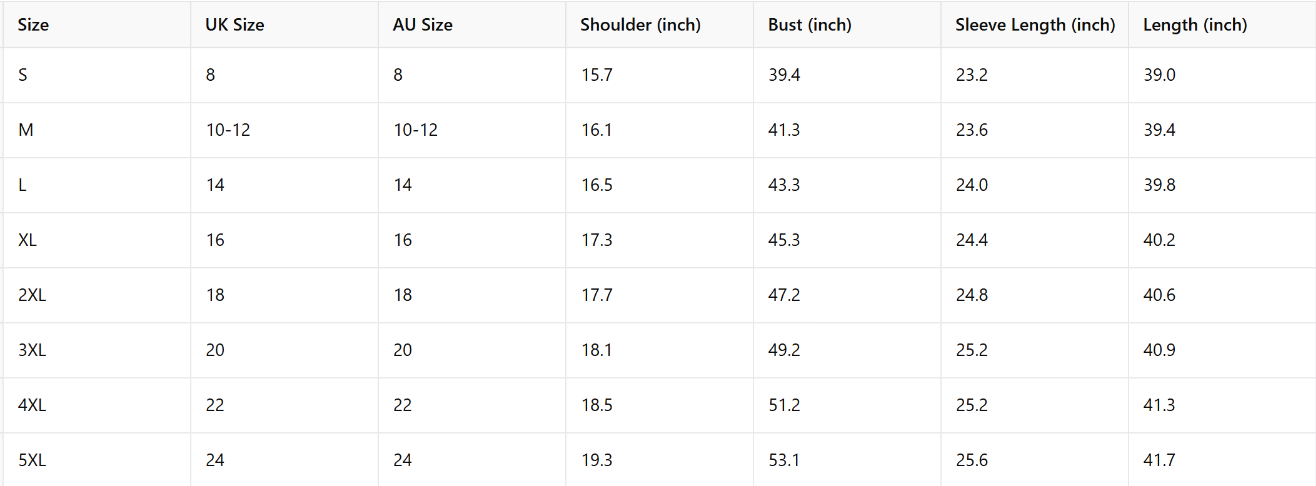Click sleeve length value 25.6
Screen dimensions: 1316x486
pyautogui.click(x=971, y=460)
